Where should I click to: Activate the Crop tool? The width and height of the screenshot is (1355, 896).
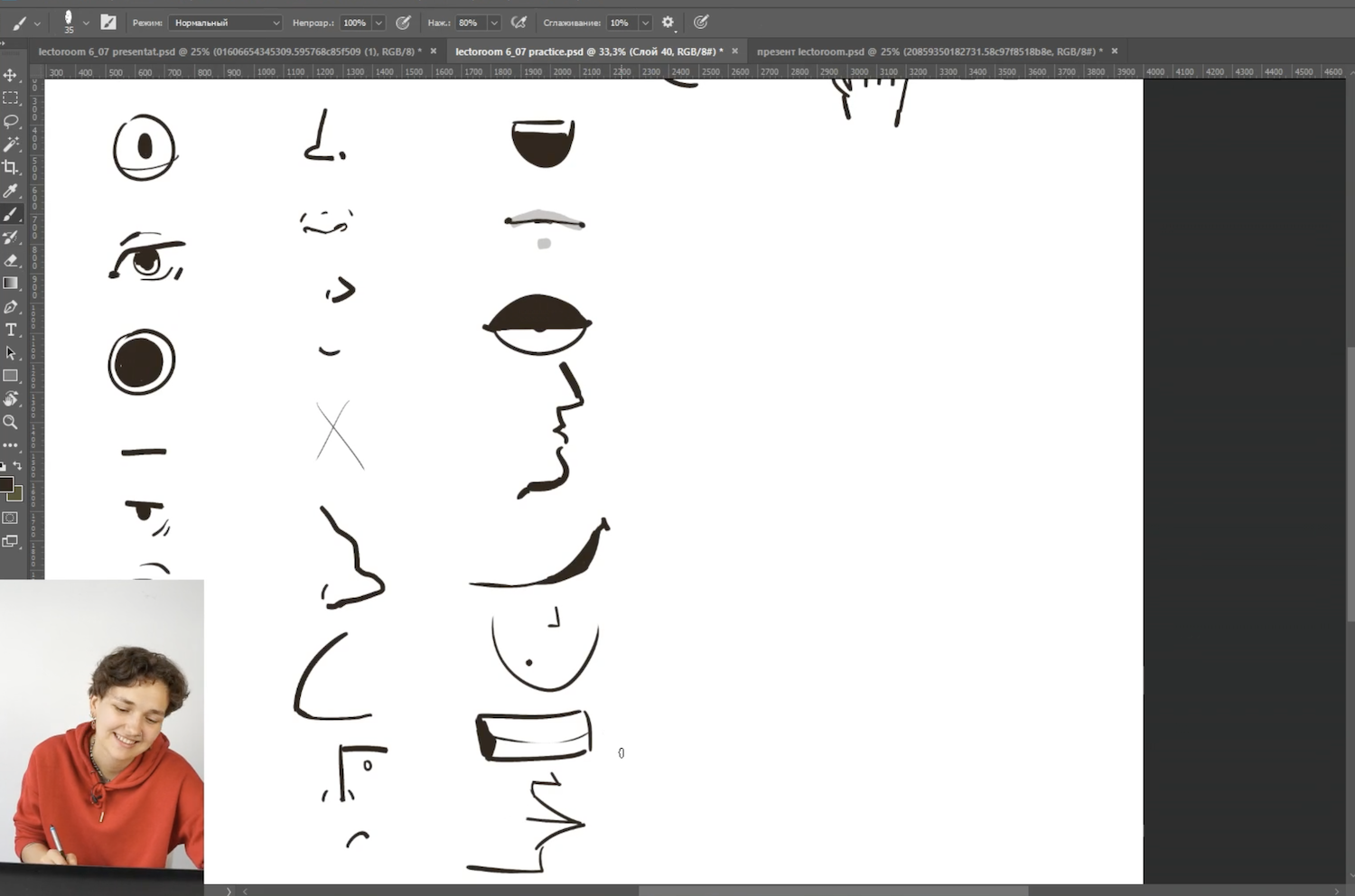11,168
